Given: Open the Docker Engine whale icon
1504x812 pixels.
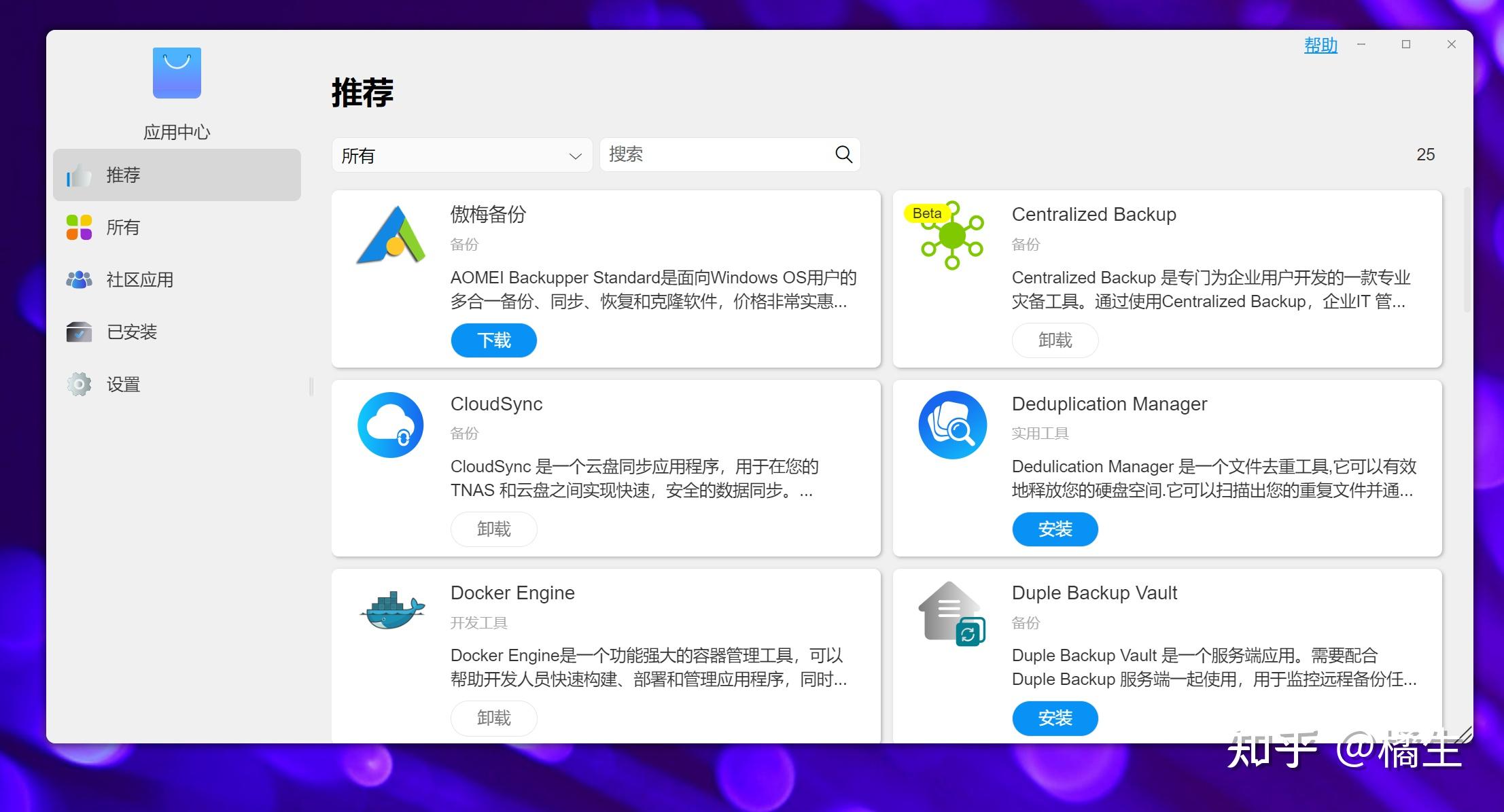Looking at the screenshot, I should (x=392, y=610).
